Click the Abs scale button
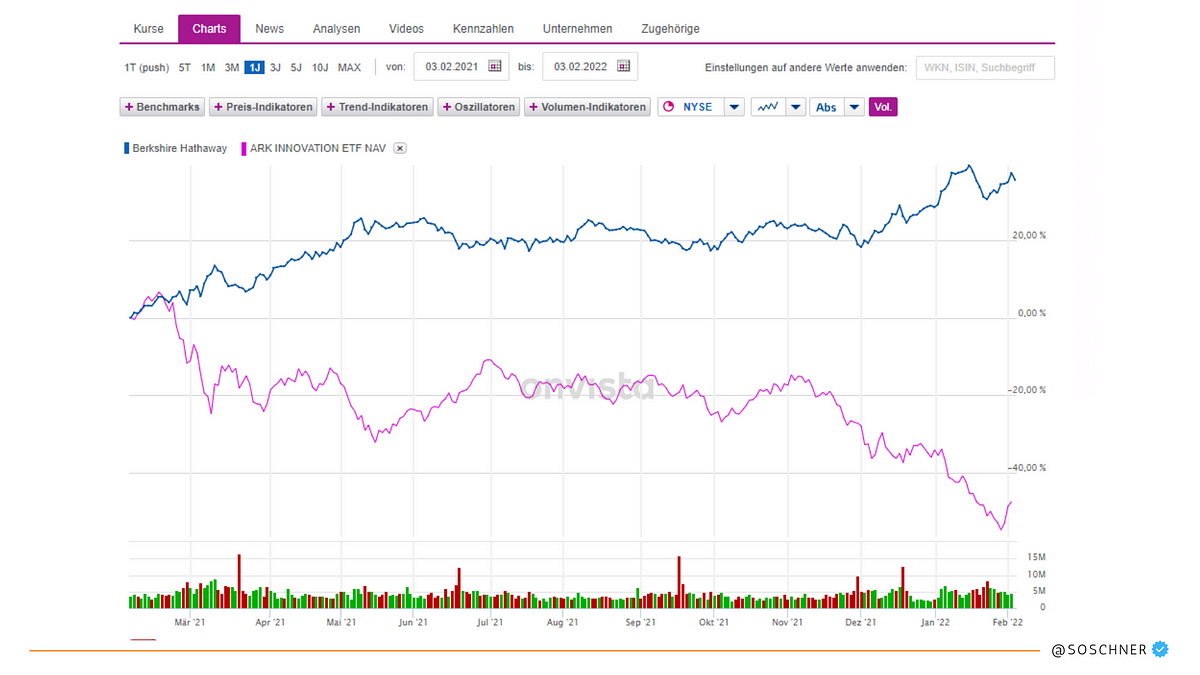 tap(827, 107)
